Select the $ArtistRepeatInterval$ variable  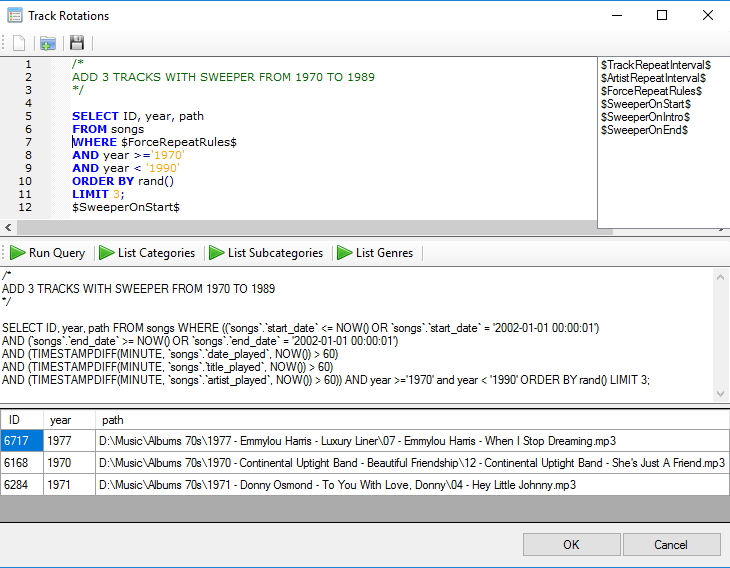(x=653, y=78)
